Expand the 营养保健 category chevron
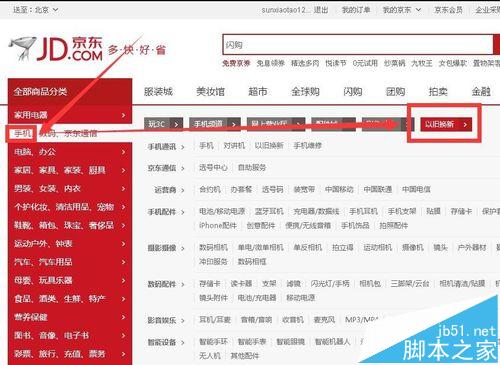500x365 pixels. [x=123, y=317]
